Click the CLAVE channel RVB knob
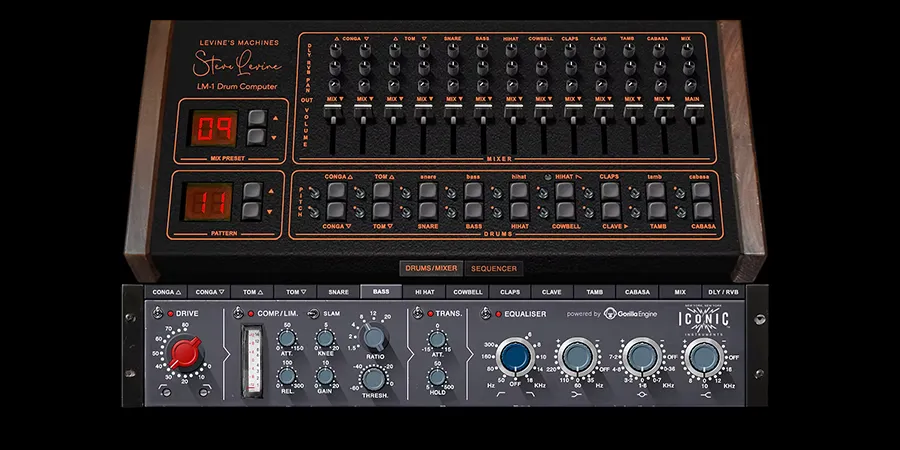This screenshot has height=450, width=900. pos(600,68)
